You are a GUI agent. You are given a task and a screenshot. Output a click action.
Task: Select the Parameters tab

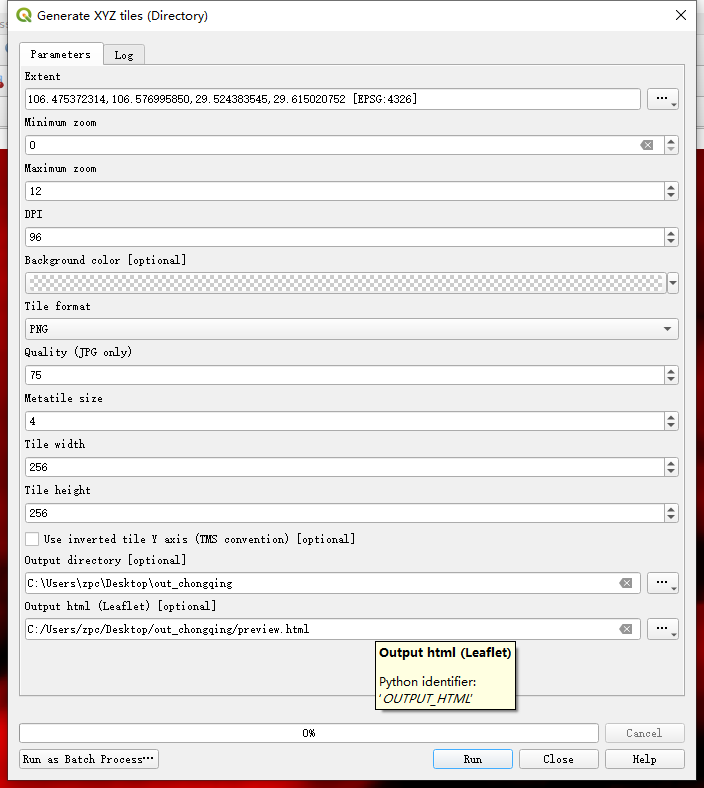tap(61, 54)
